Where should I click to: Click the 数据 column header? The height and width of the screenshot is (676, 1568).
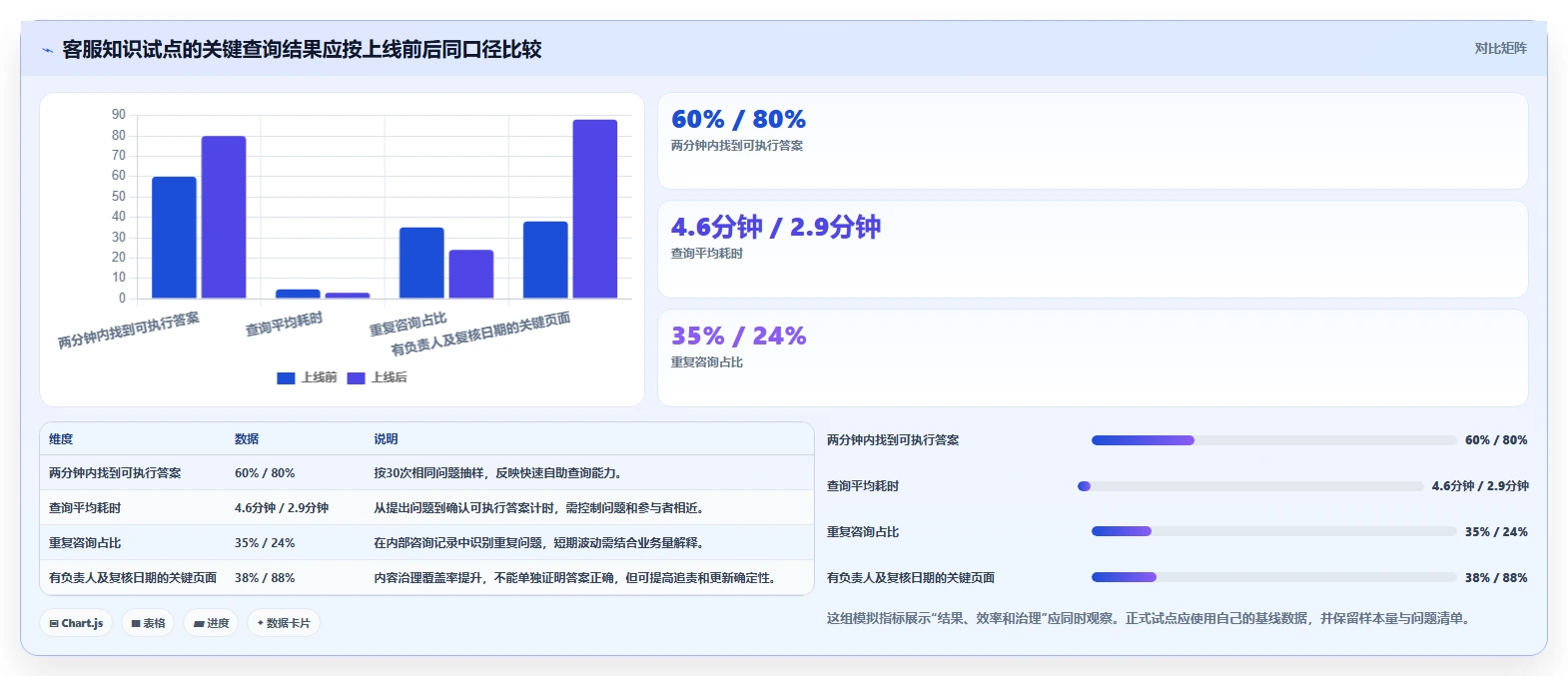(x=247, y=439)
